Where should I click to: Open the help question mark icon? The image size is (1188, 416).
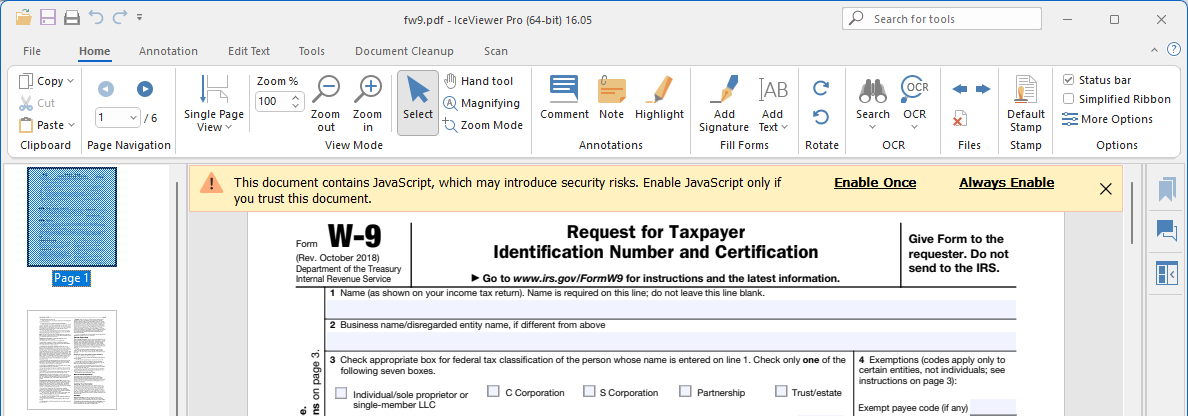[1174, 50]
